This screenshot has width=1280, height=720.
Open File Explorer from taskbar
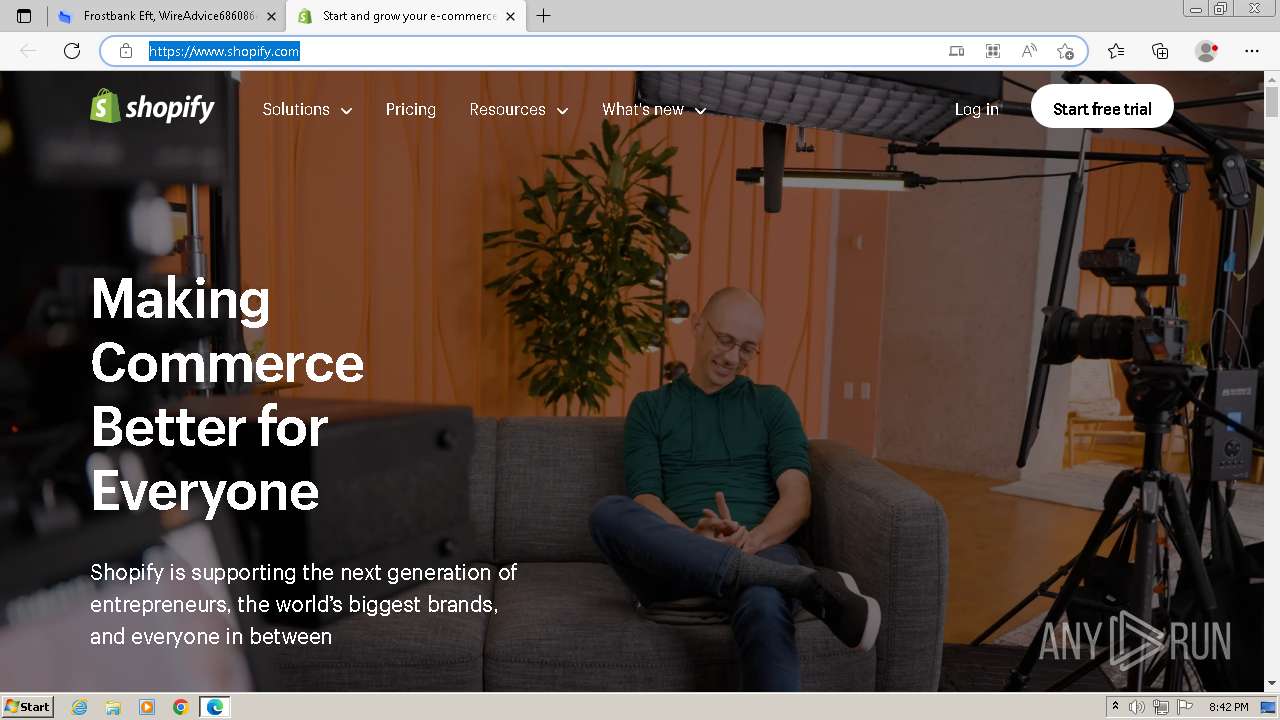click(x=113, y=707)
